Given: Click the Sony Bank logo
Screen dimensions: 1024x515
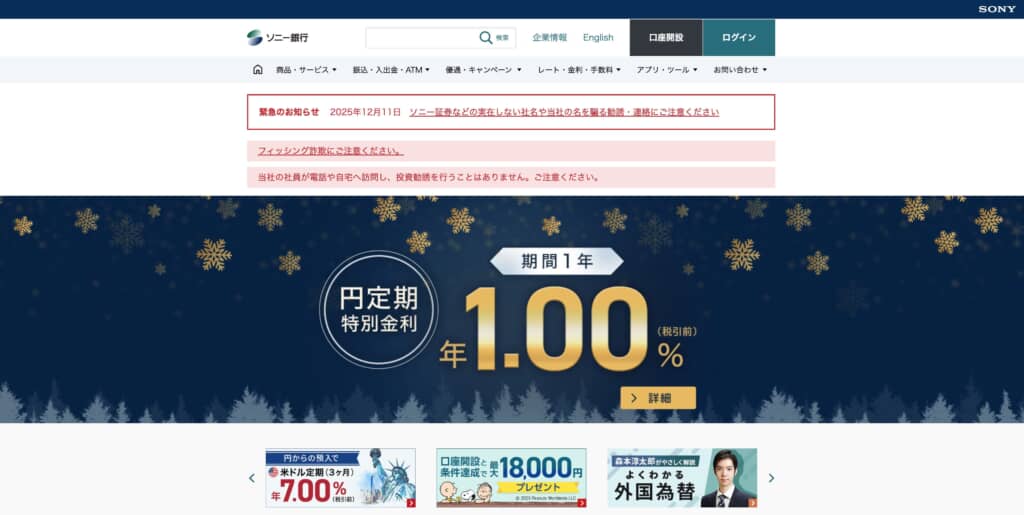Looking at the screenshot, I should point(278,38).
